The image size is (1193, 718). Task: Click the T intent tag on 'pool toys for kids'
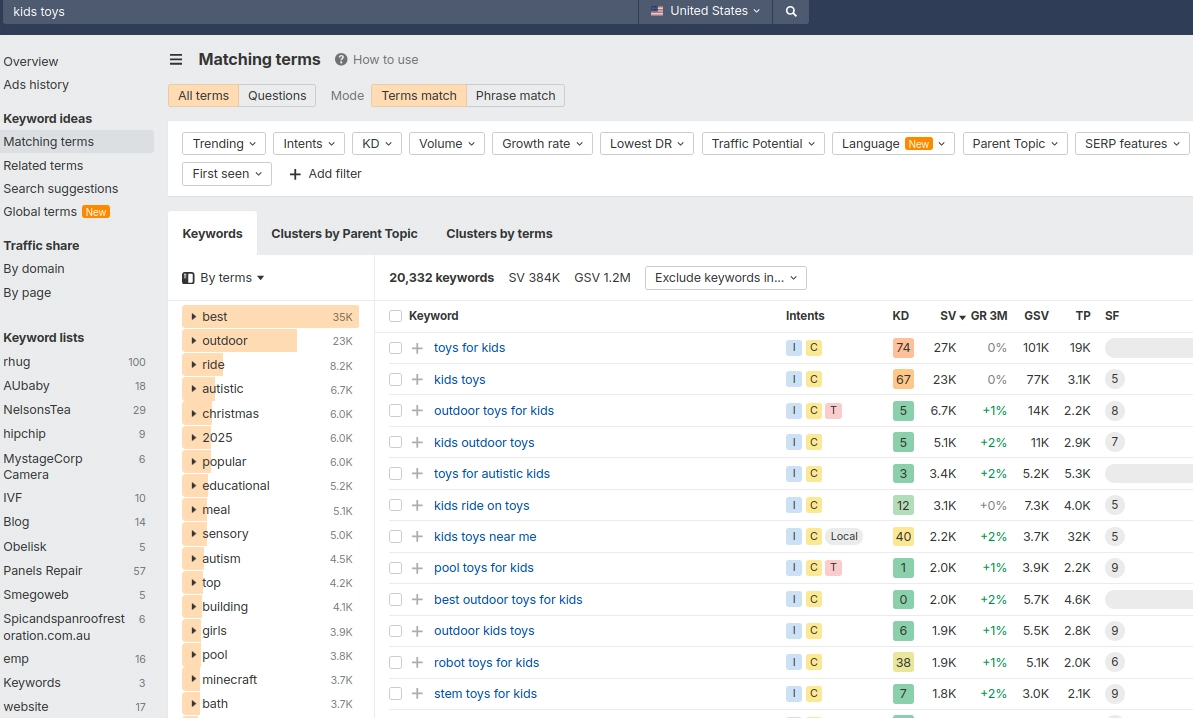pyautogui.click(x=834, y=567)
